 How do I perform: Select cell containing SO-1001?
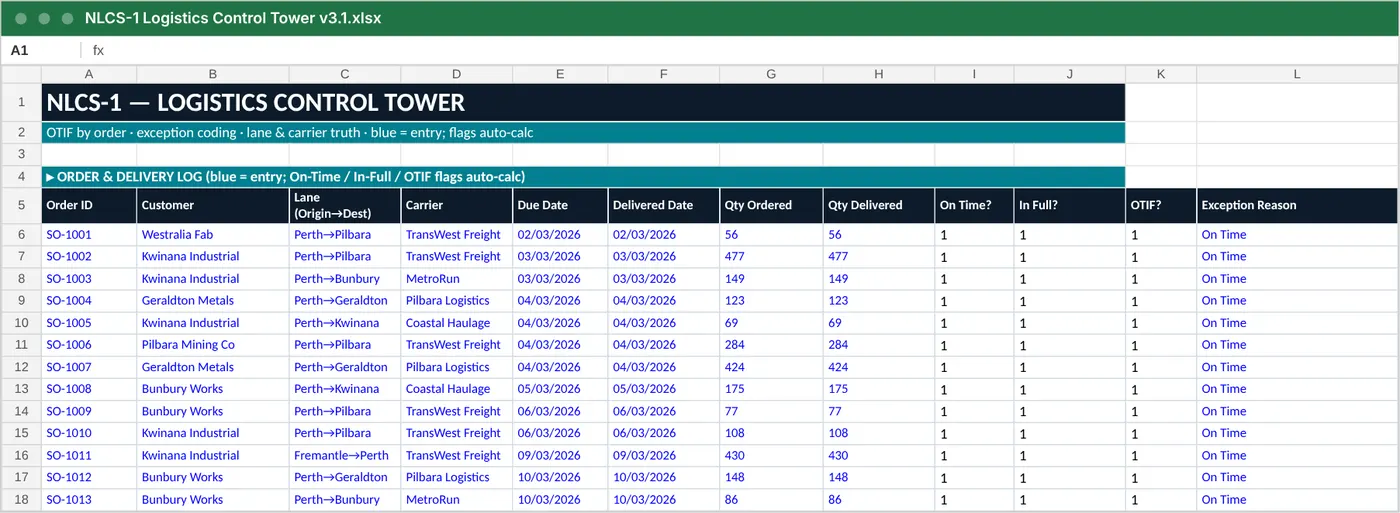[89, 234]
